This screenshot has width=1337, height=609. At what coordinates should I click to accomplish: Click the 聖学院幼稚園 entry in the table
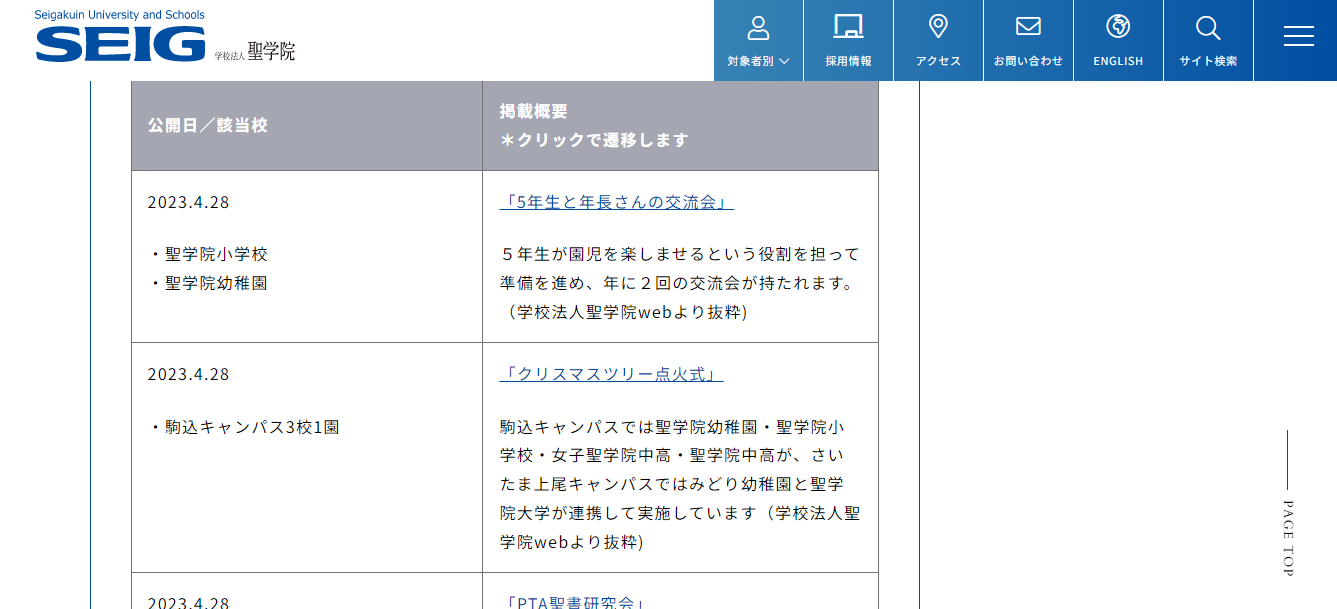pos(216,283)
